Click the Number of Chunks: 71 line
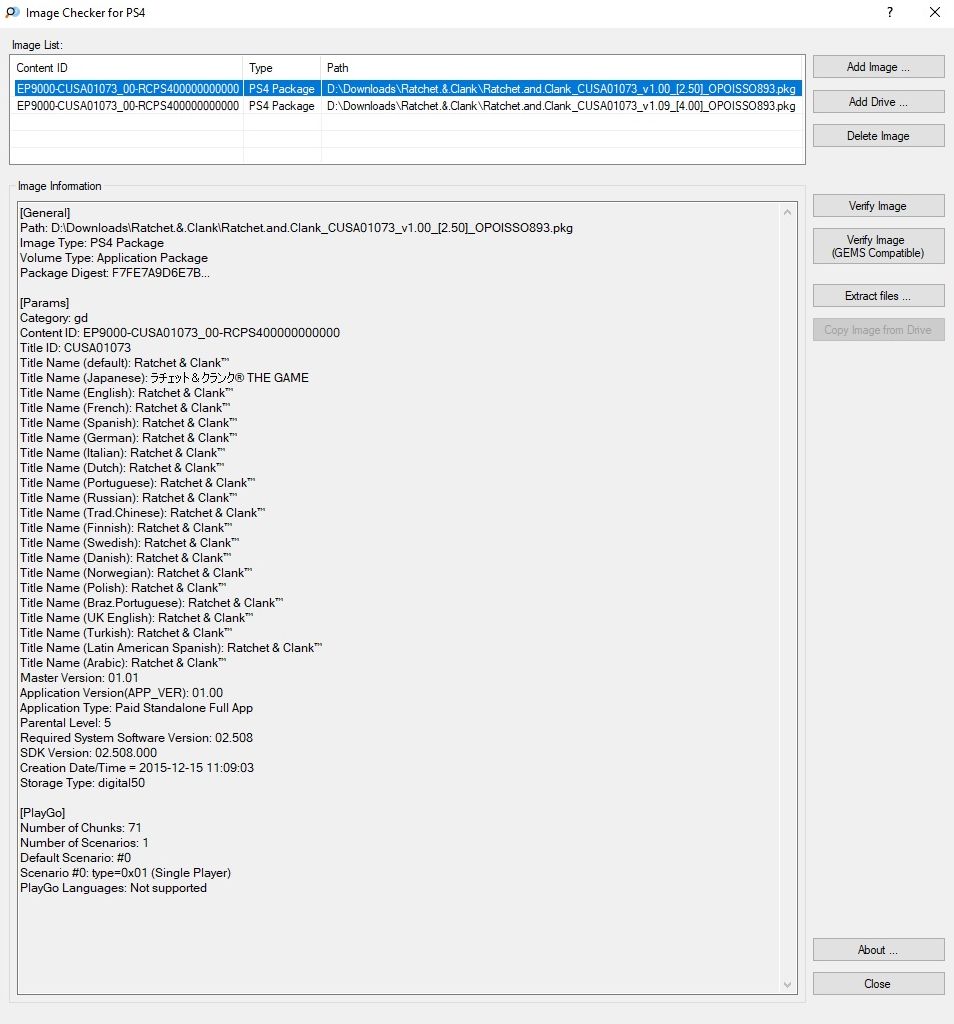Screen dimensions: 954x1024 (x=81, y=829)
